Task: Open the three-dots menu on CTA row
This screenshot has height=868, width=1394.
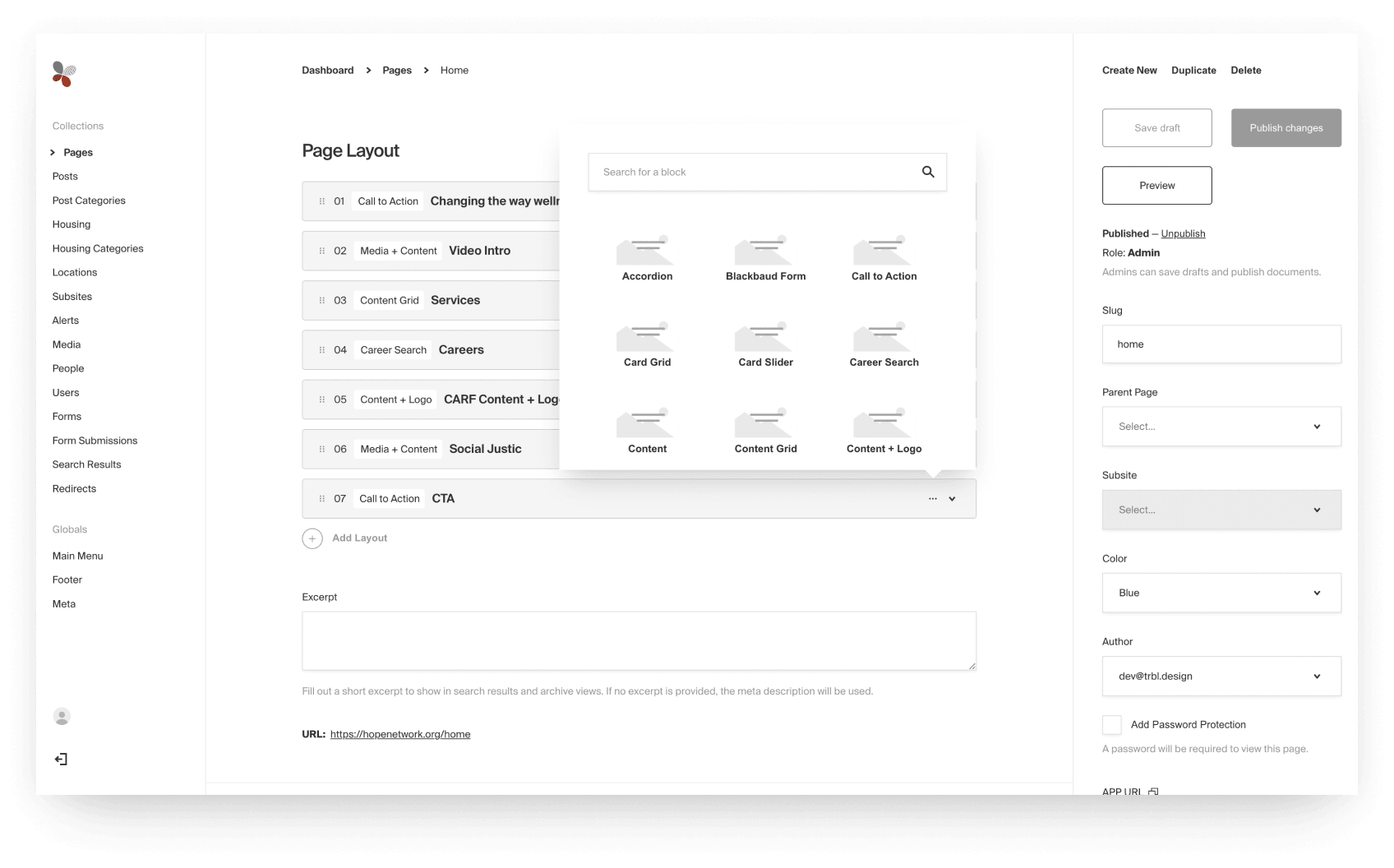Action: [933, 499]
